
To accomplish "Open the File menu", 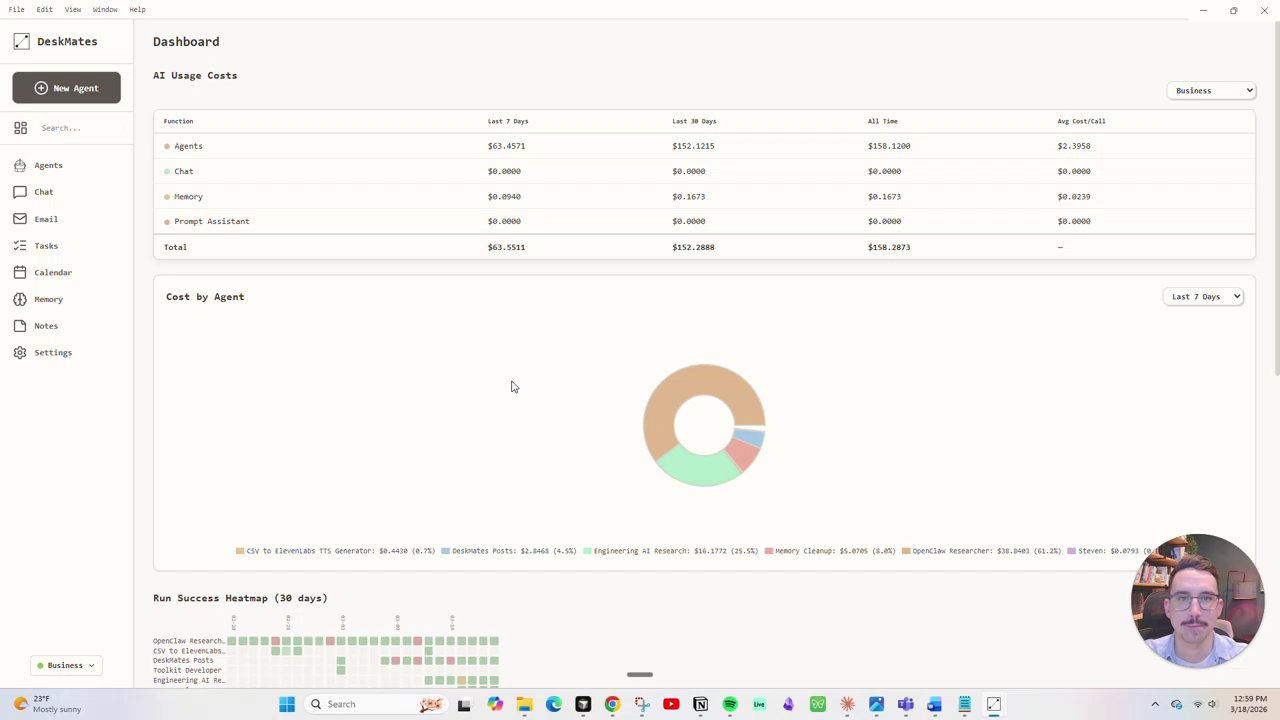I will (x=17, y=10).
